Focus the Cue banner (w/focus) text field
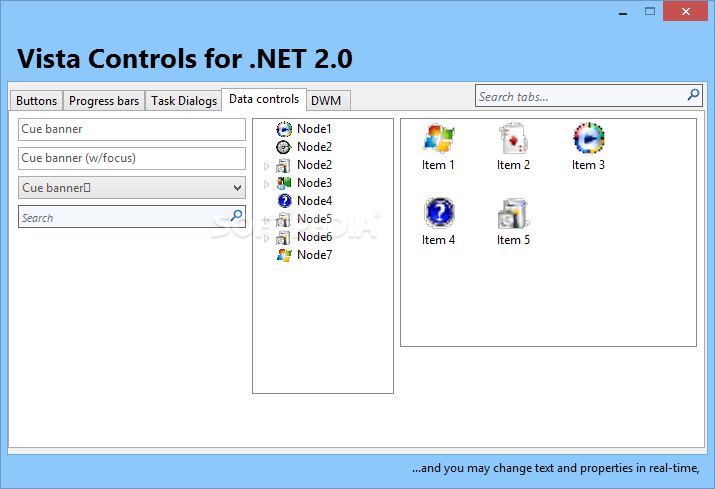This screenshot has width=715, height=489. tap(132, 158)
